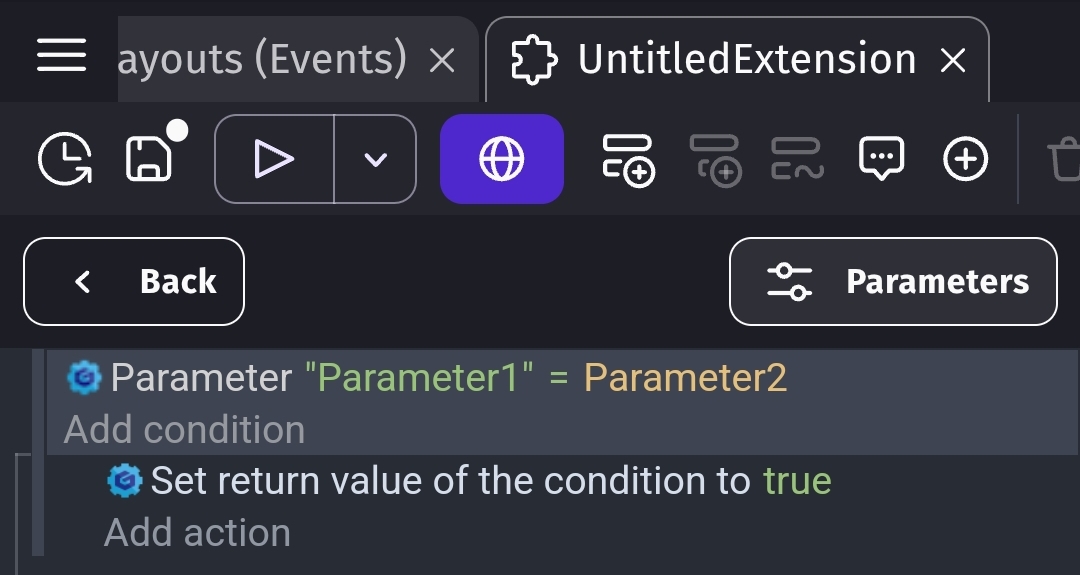Screen dimensions: 1080x575
Task: Save the project with floppy icon
Action: [x=149, y=159]
